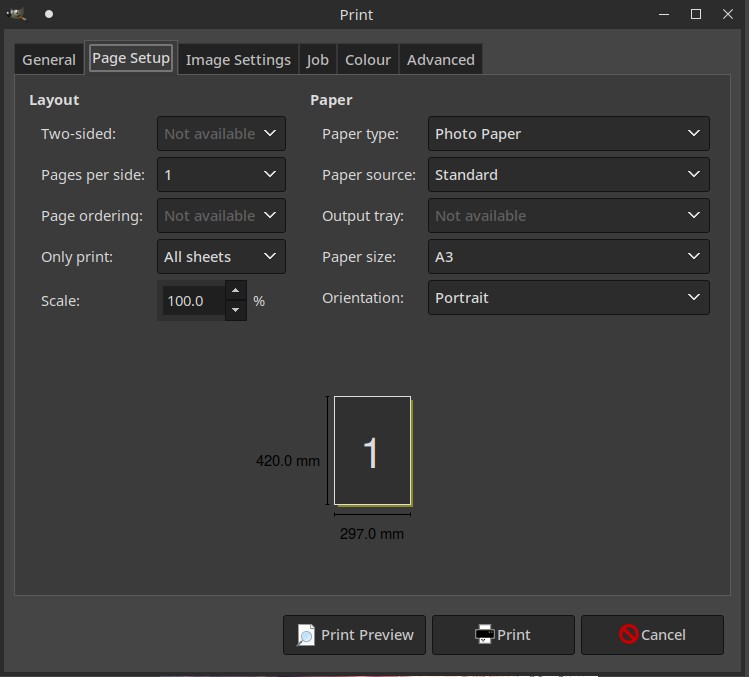749x677 pixels.
Task: Go to the Colour tab
Action: pos(367,60)
